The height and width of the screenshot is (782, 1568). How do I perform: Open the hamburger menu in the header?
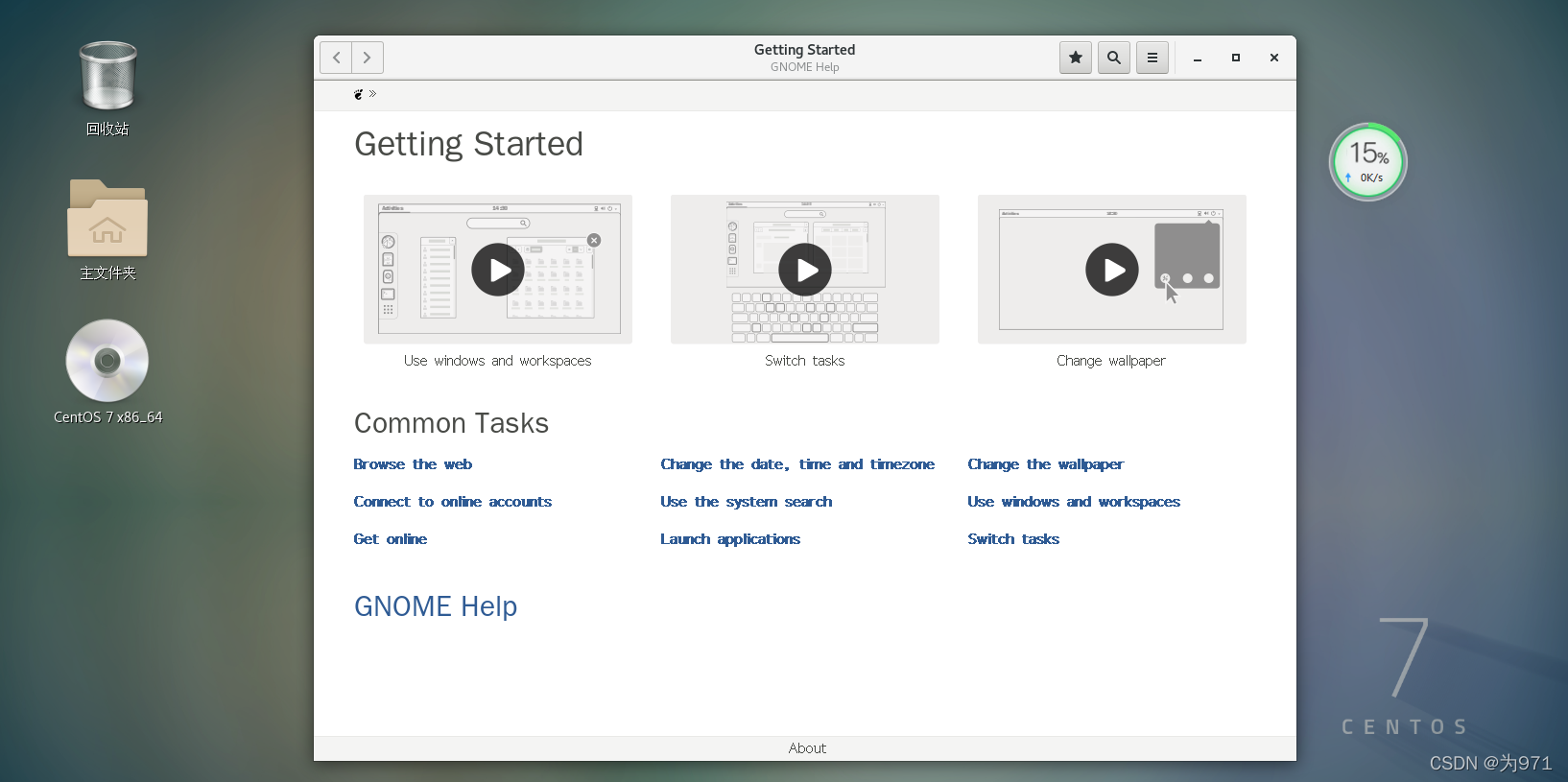[1152, 58]
